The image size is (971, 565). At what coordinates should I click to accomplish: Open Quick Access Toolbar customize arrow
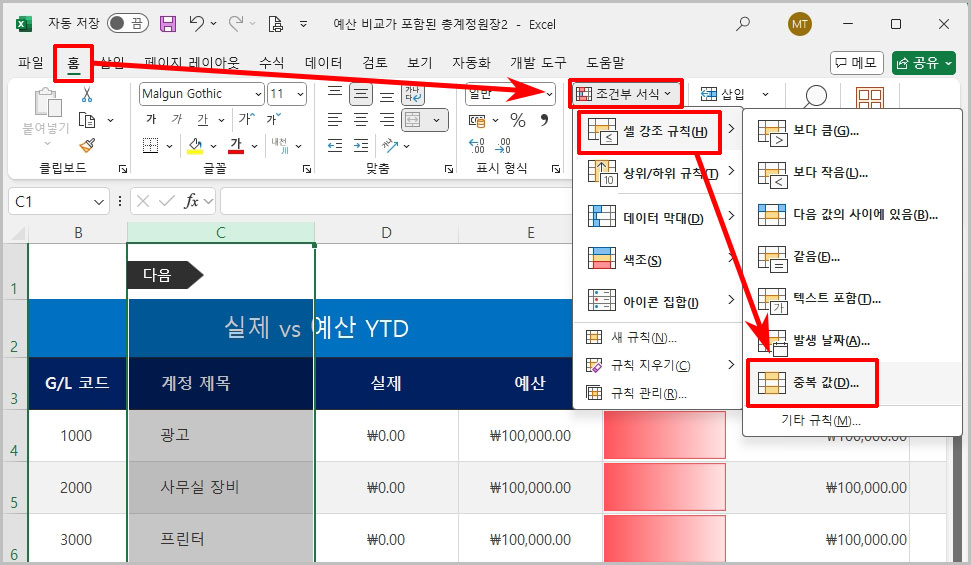pos(303,24)
